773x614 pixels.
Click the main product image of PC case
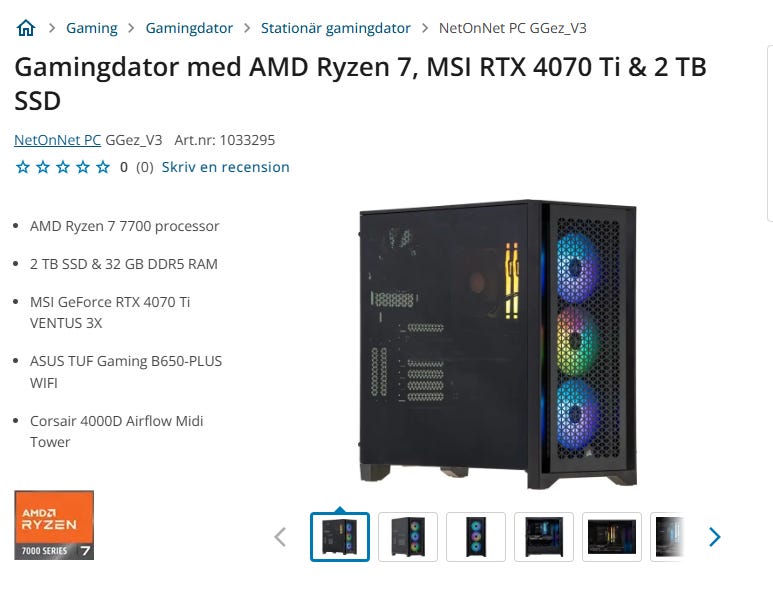tap(498, 344)
